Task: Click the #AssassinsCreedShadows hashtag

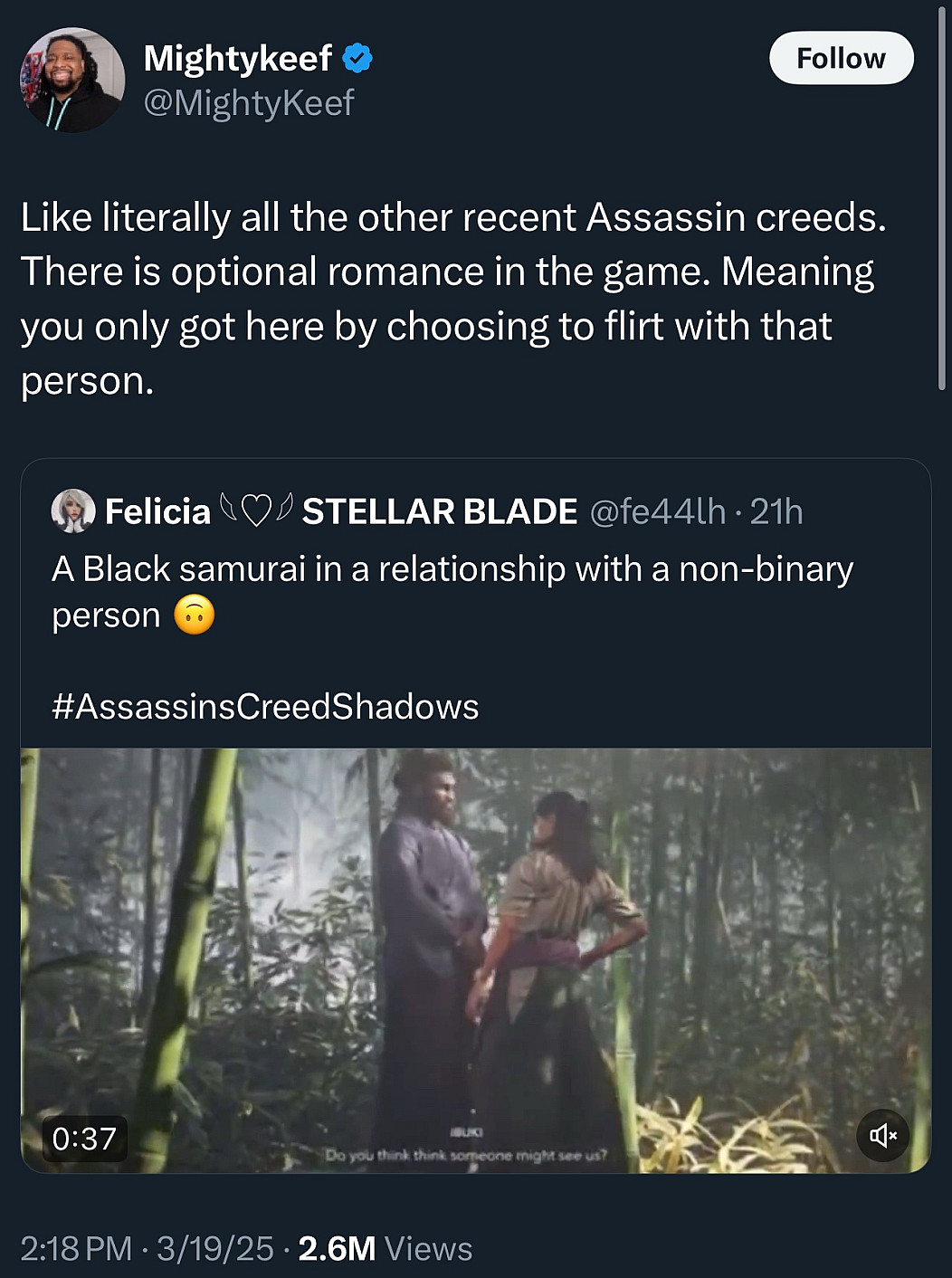Action: tap(265, 706)
